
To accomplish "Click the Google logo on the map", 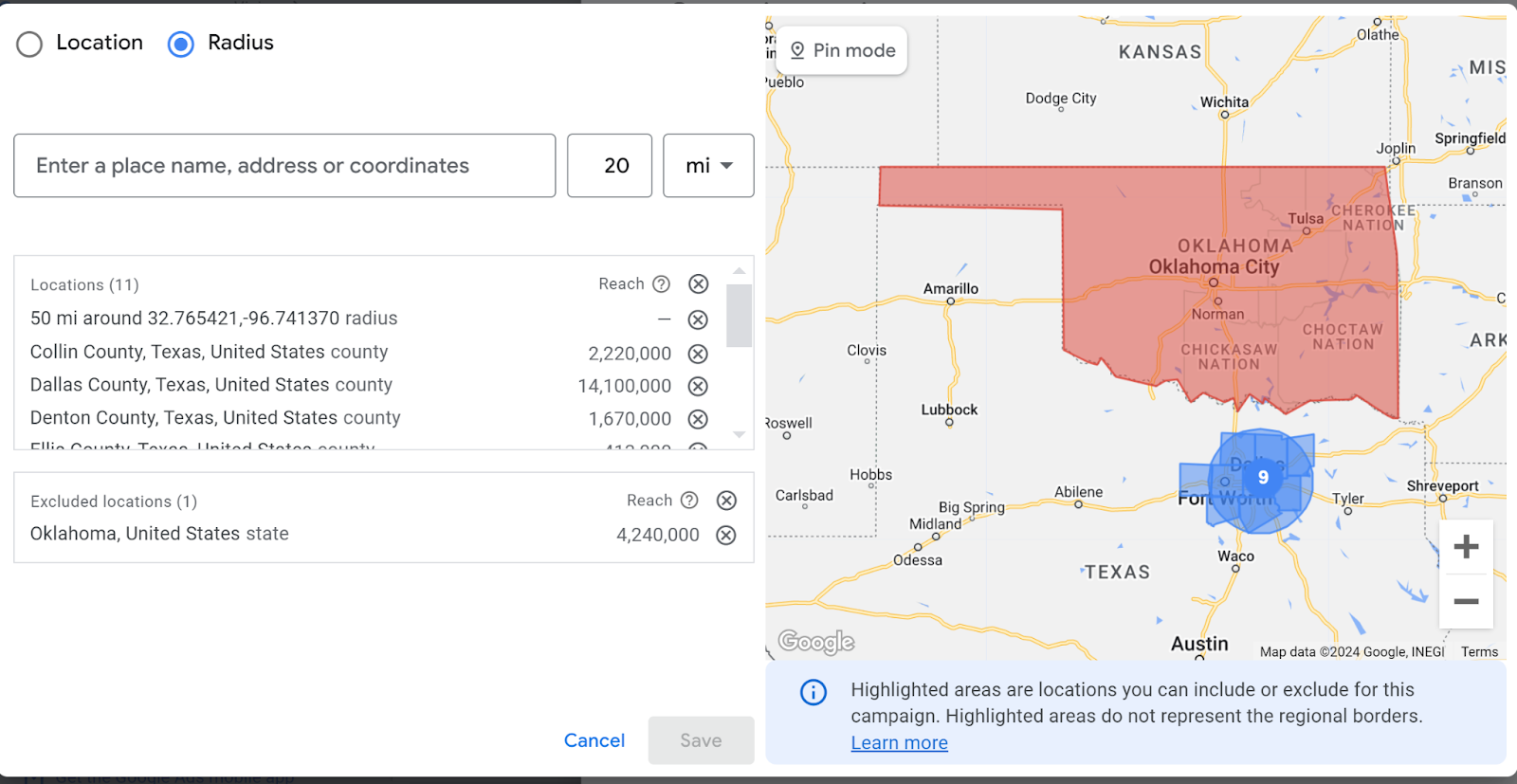I will tap(816, 642).
